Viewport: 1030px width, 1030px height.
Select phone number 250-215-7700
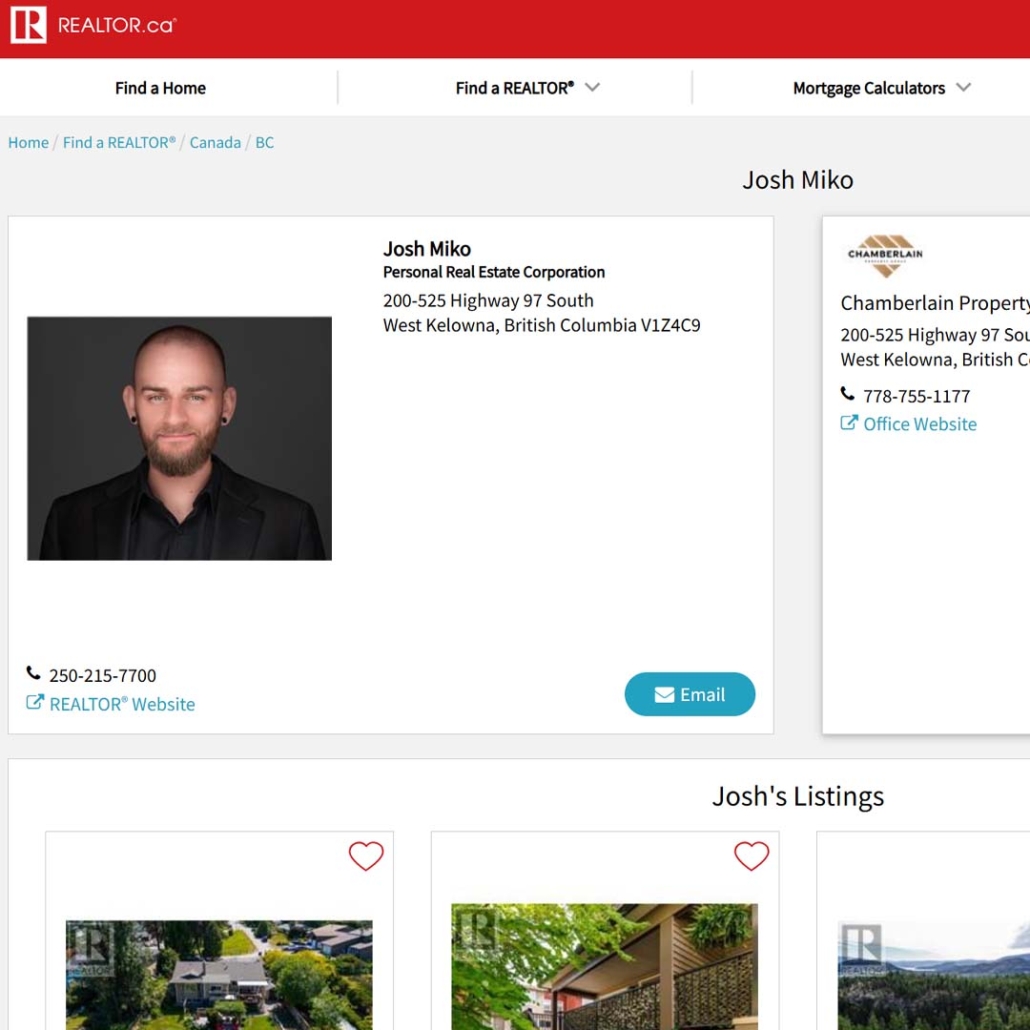103,675
